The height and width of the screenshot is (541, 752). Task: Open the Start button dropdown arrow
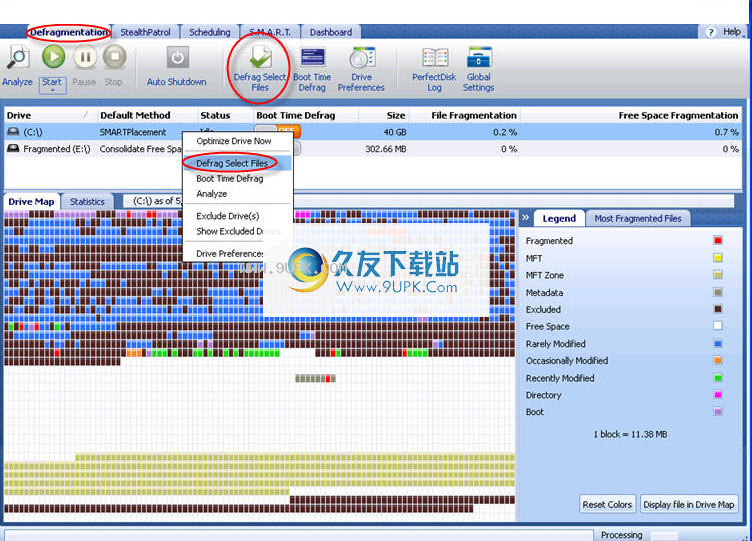pos(52,90)
